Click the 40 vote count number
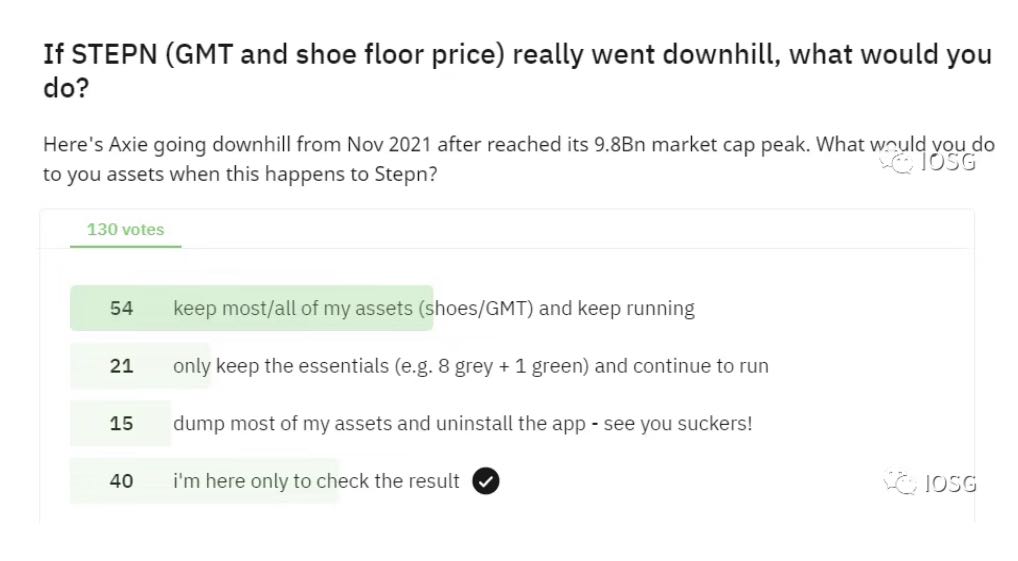The image size is (1018, 561). tap(121, 481)
